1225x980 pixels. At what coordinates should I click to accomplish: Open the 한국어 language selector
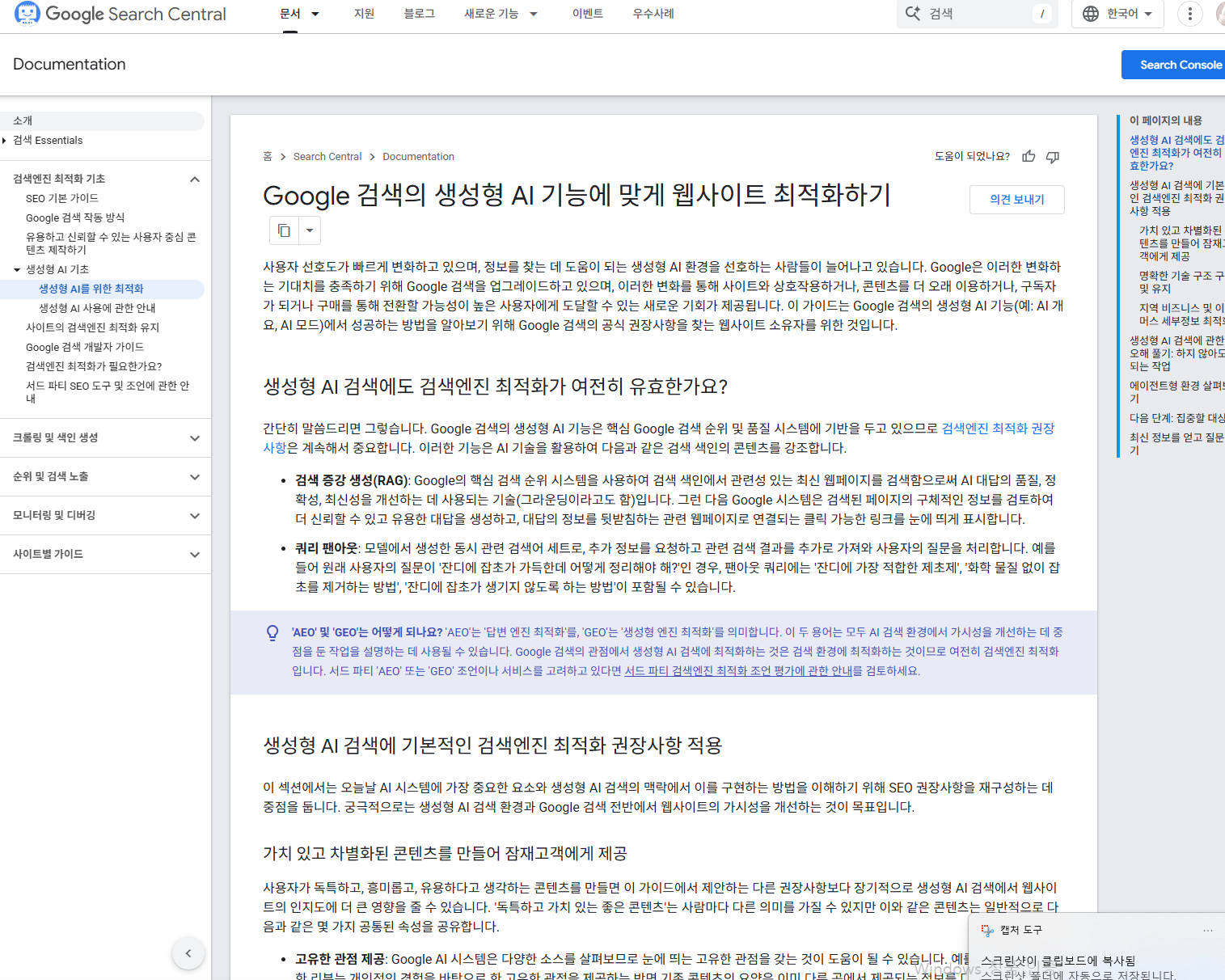pyautogui.click(x=1117, y=14)
